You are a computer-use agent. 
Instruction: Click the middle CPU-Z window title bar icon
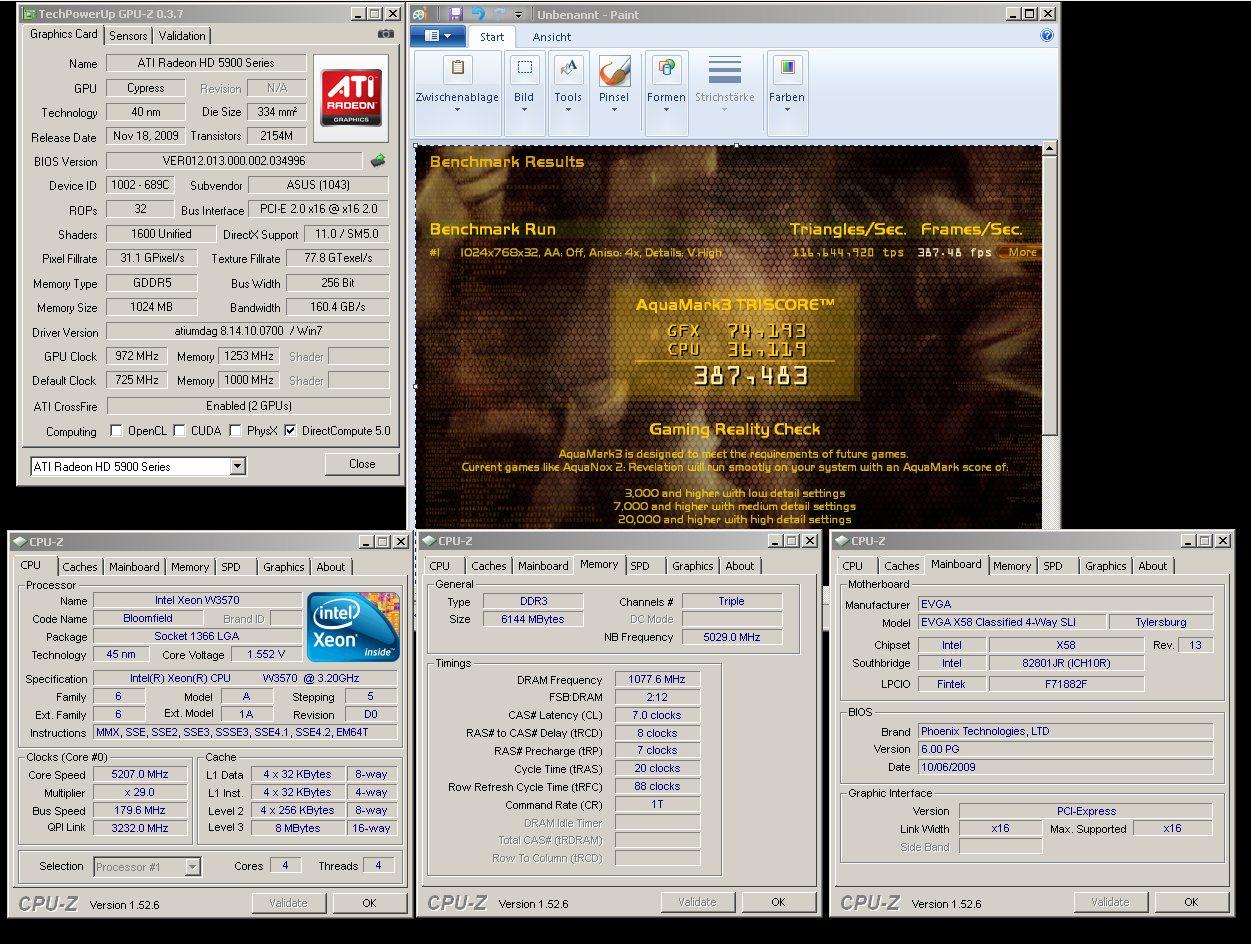click(430, 541)
